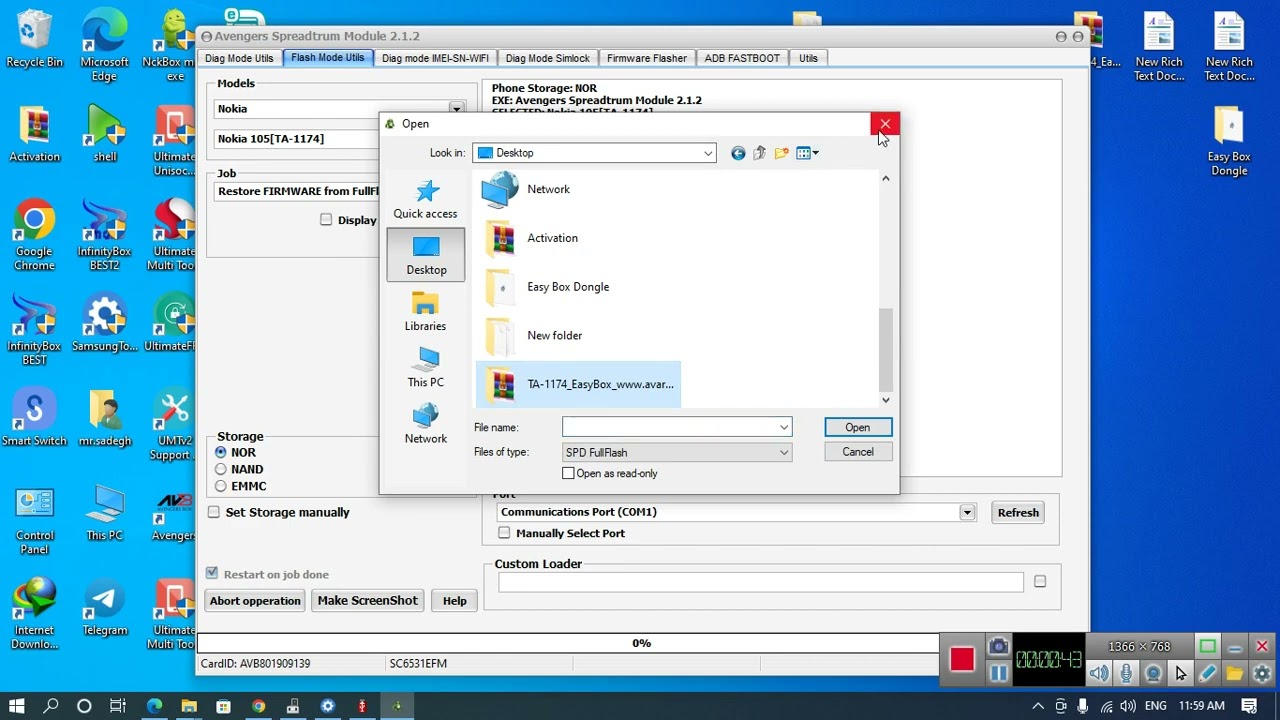This screenshot has width=1280, height=720.
Task: Select the NAND storage option
Action: 221,469
